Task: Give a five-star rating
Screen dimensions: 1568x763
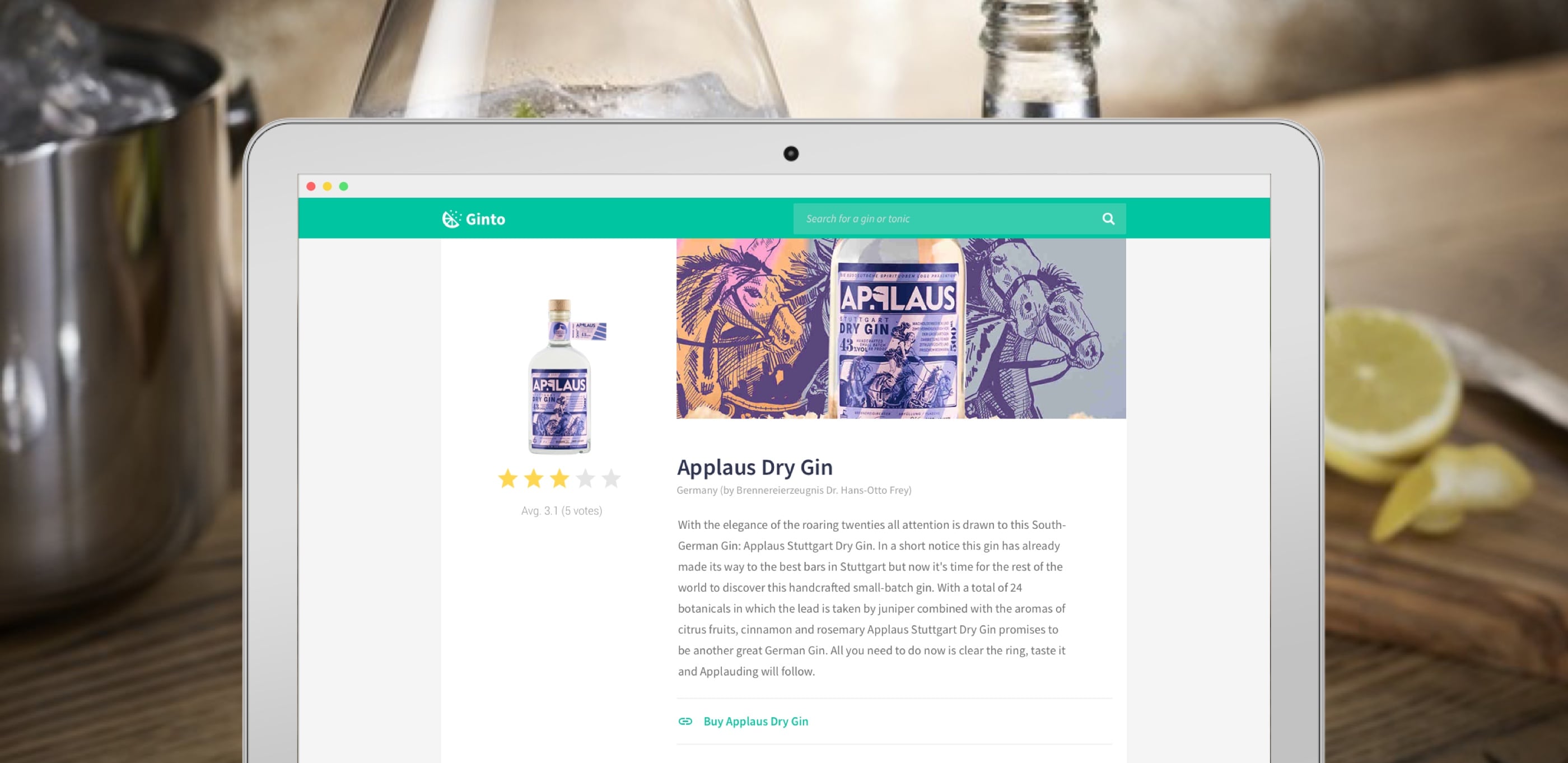Action: [x=611, y=478]
